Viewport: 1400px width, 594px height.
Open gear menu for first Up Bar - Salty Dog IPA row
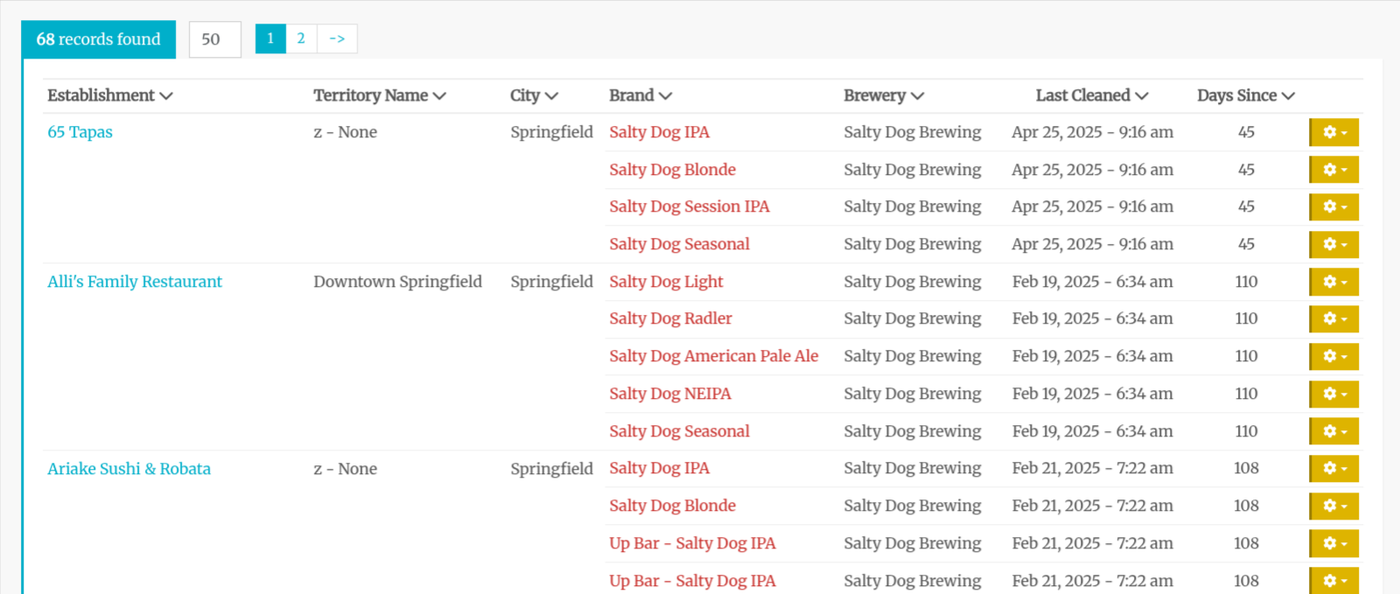[x=1334, y=544]
